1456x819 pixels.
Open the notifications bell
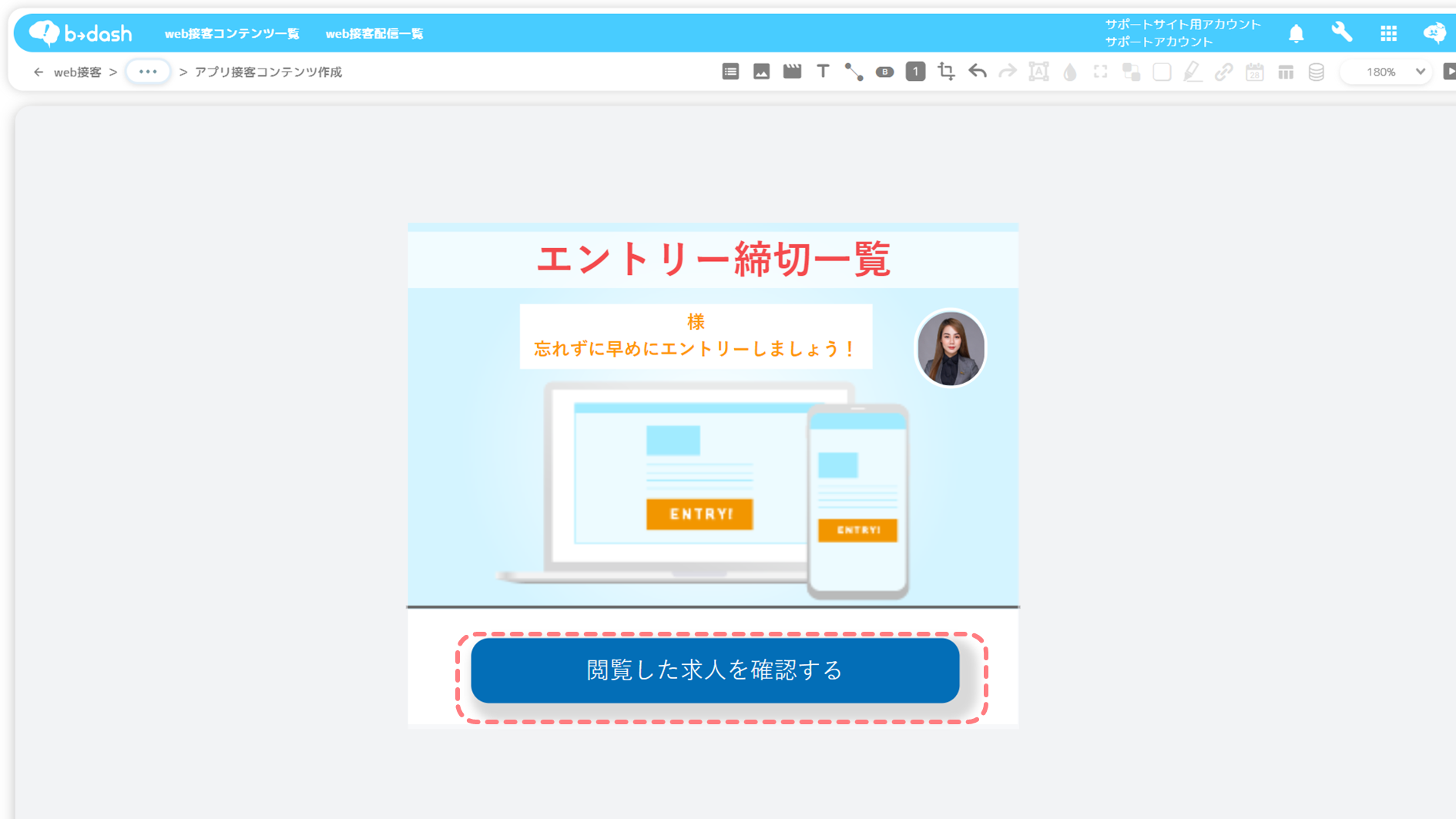1297,33
